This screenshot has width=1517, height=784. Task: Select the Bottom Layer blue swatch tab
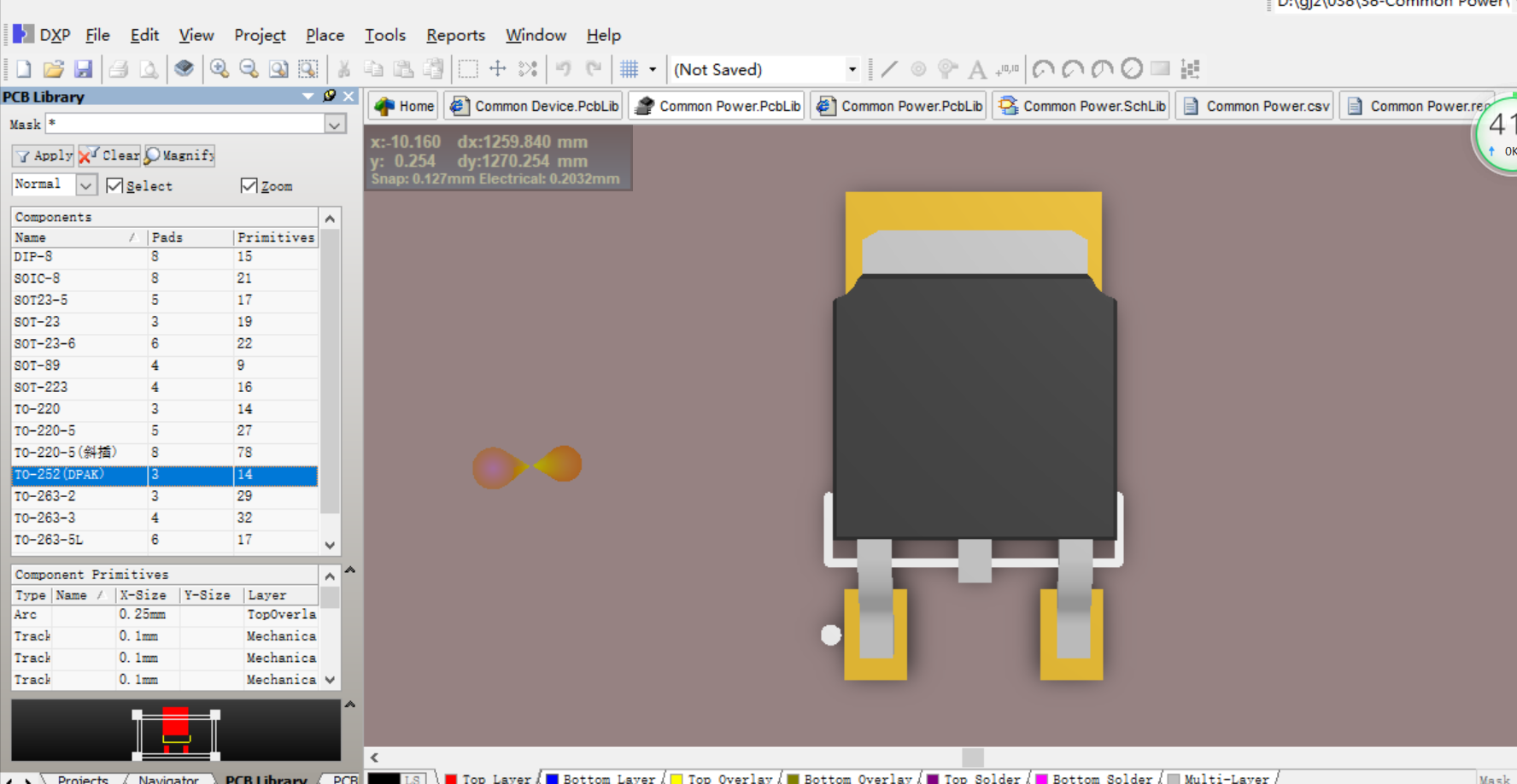pos(601,778)
